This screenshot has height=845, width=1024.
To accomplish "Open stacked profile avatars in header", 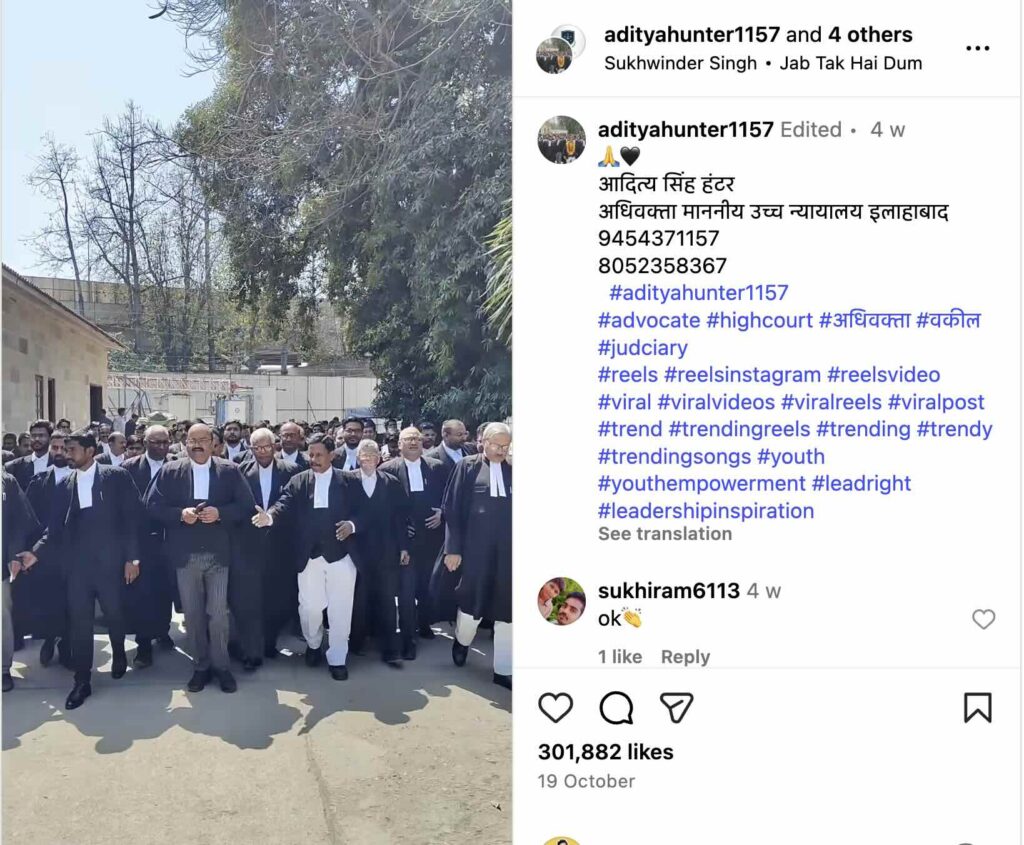I will point(560,49).
